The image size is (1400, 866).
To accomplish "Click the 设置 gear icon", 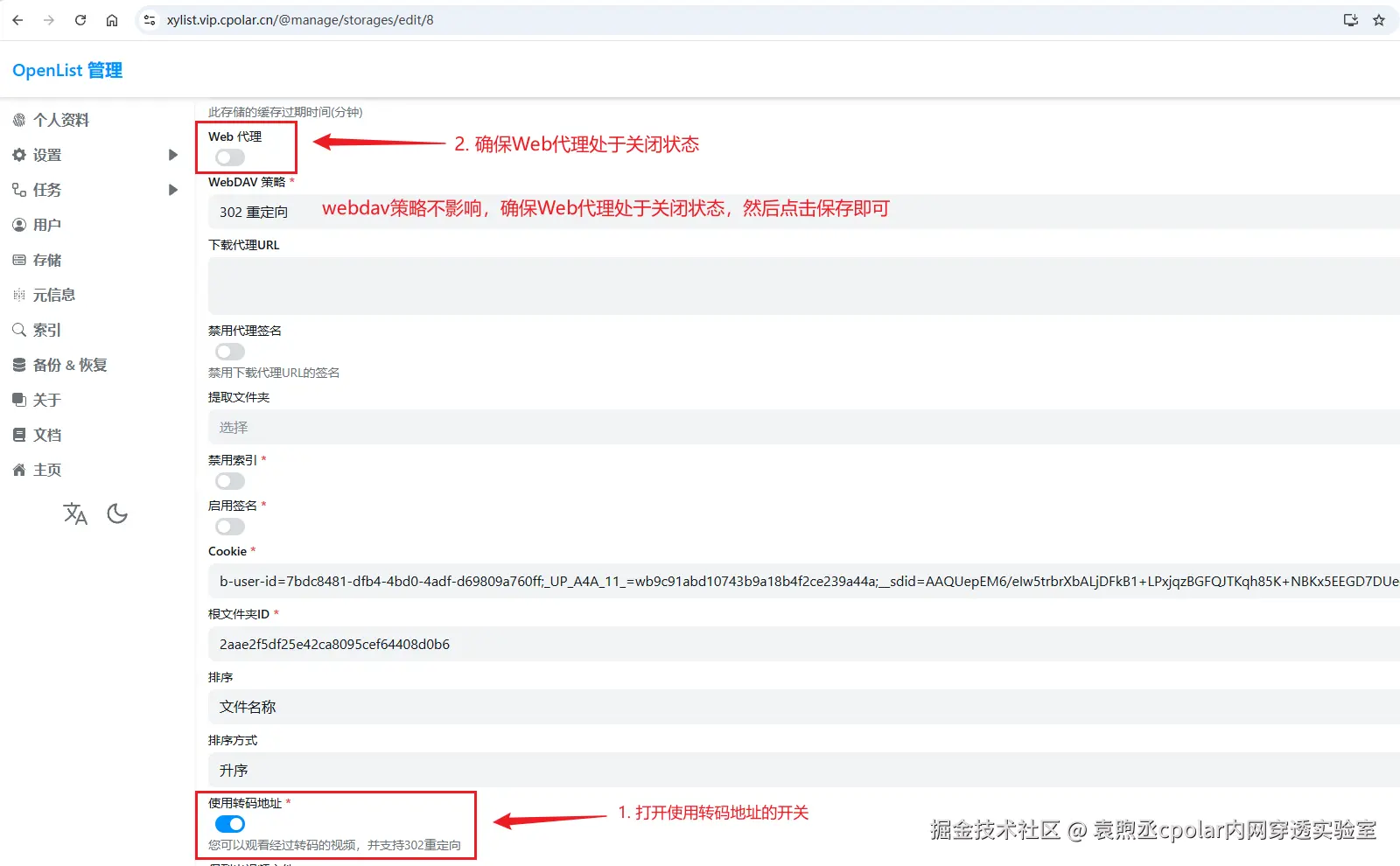I will (x=19, y=155).
